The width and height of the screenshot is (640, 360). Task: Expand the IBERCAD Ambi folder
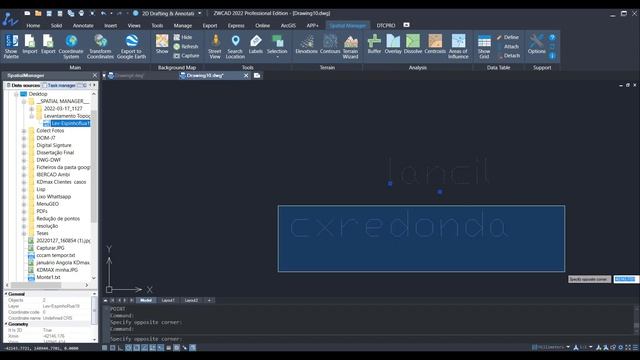(x=24, y=175)
